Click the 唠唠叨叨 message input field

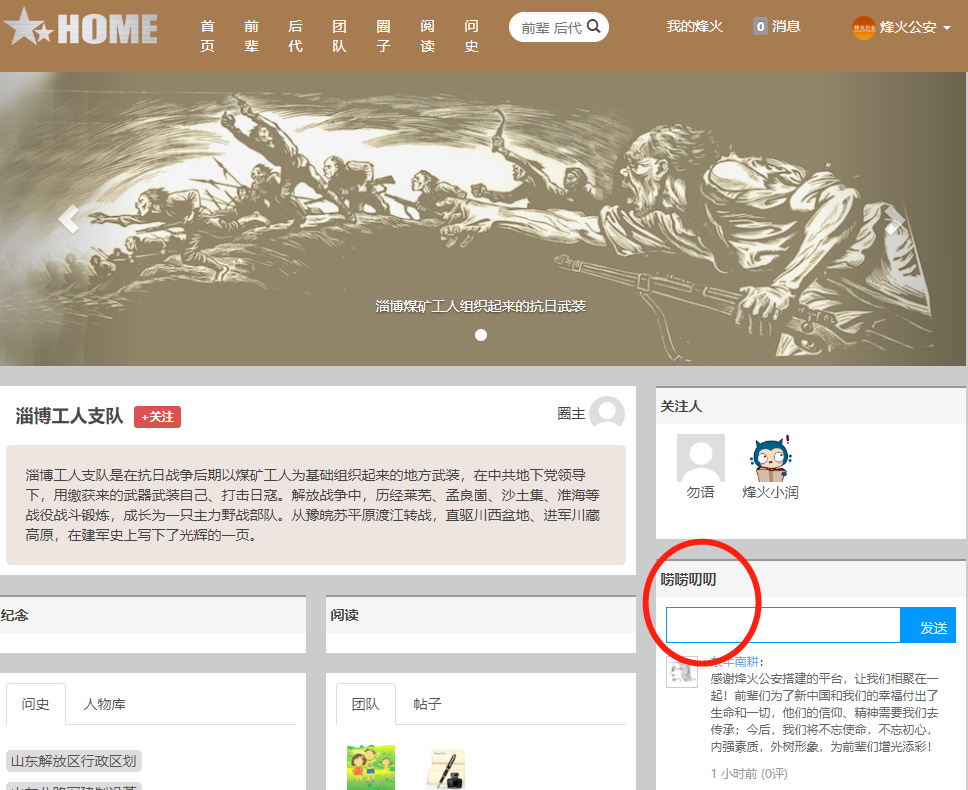coord(783,625)
